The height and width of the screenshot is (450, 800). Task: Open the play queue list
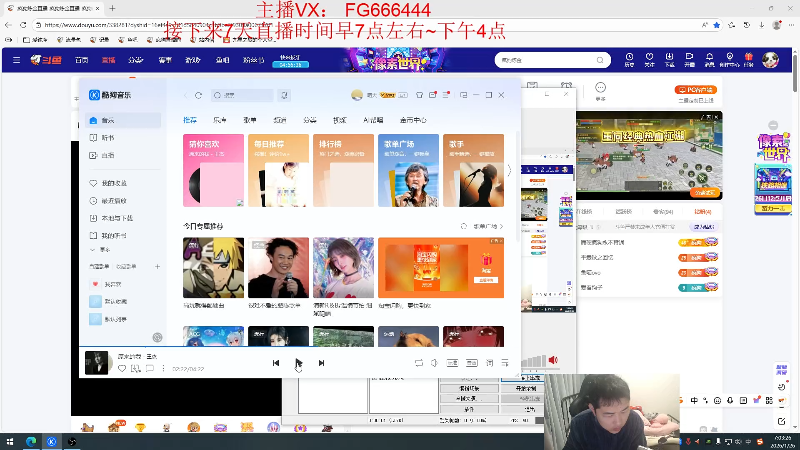tap(505, 363)
